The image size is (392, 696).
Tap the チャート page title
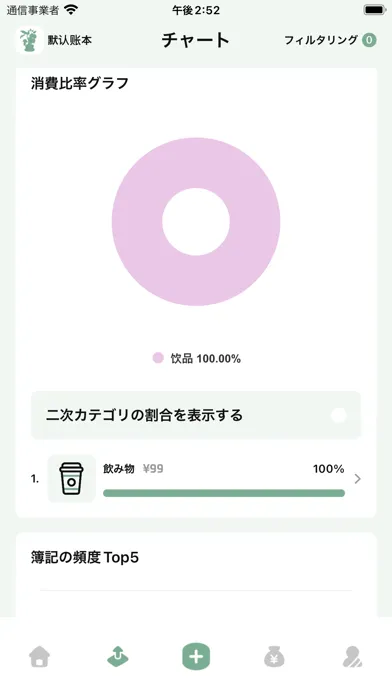pos(195,40)
